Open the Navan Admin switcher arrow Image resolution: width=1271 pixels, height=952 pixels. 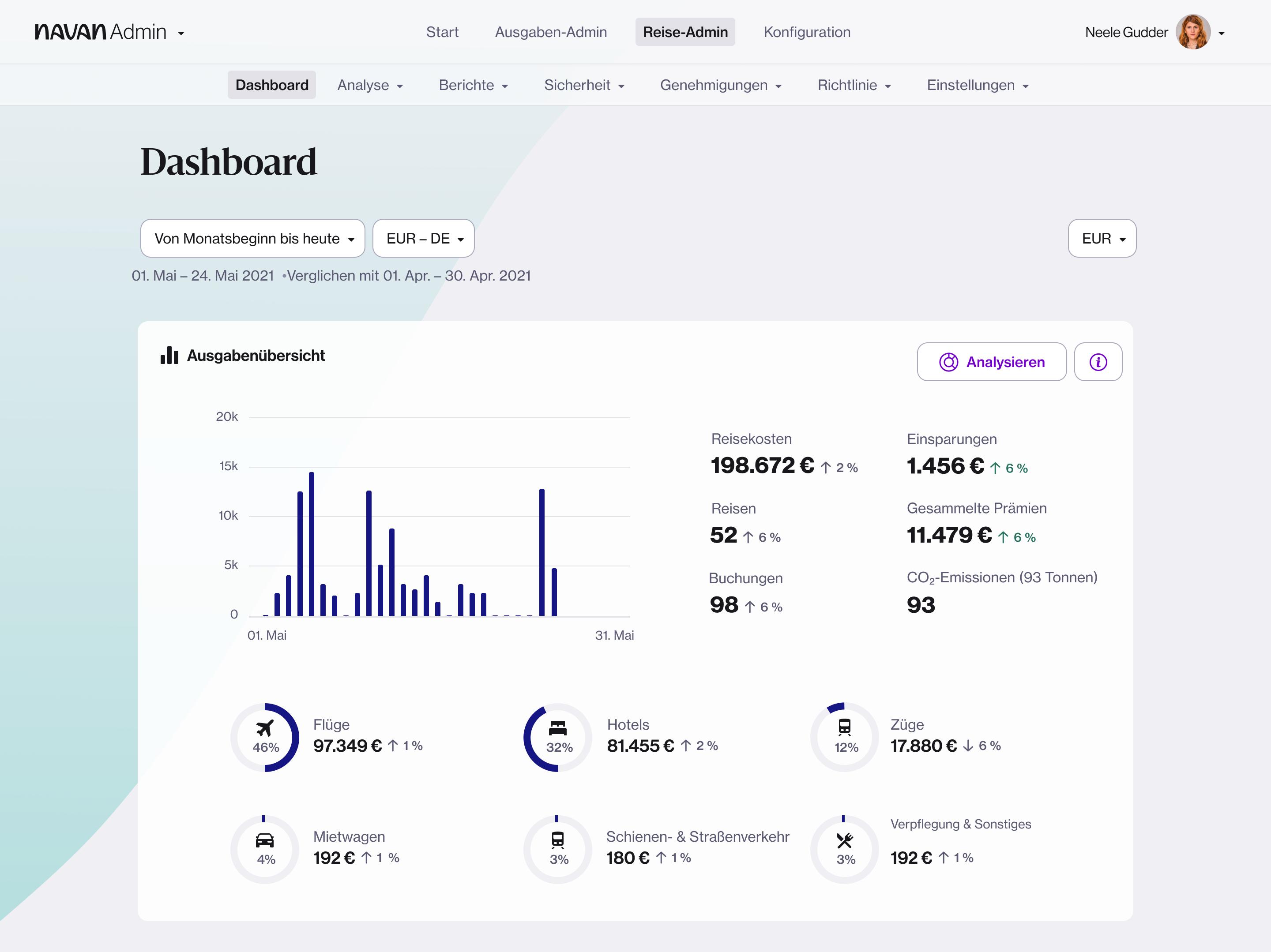click(x=181, y=34)
